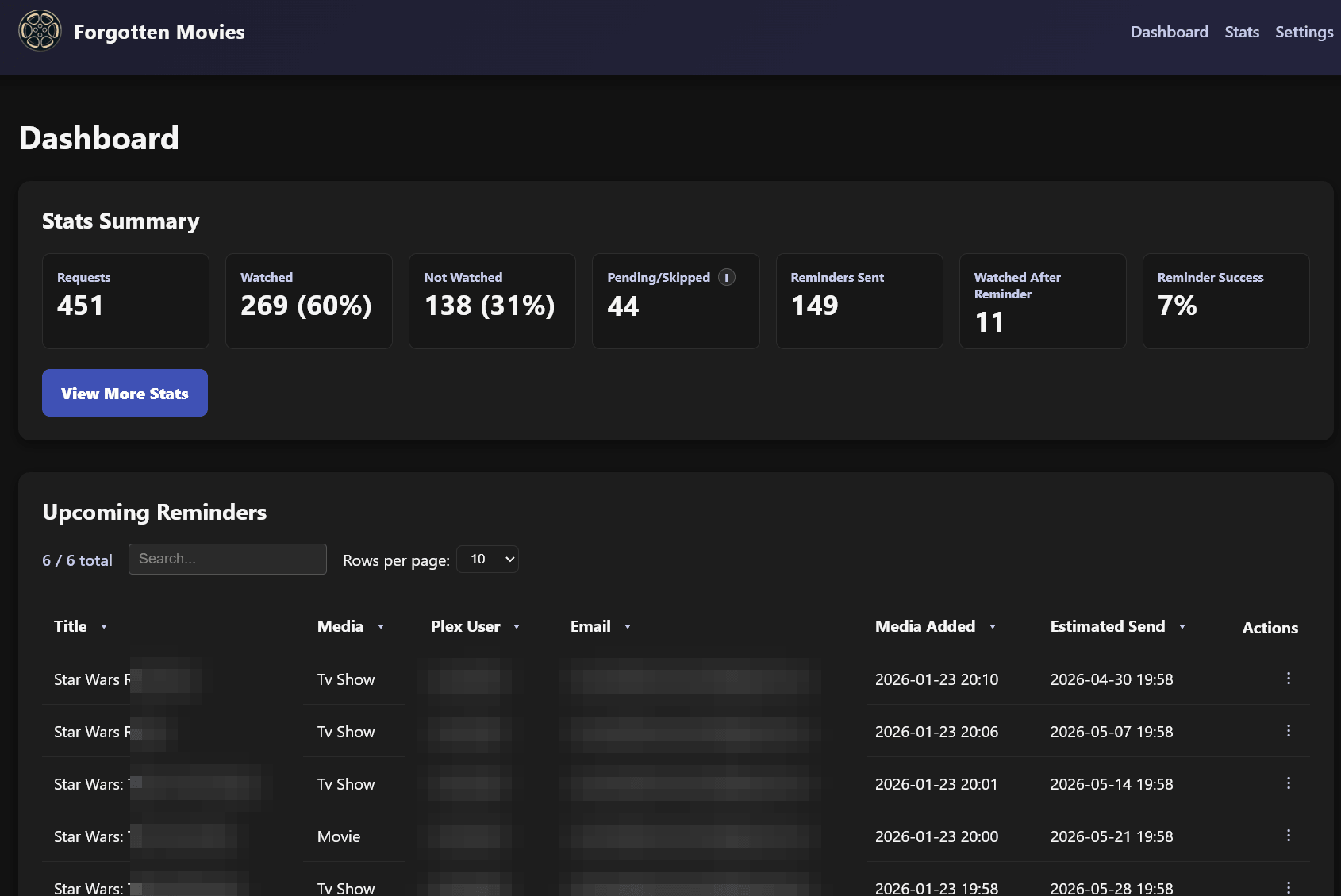Select the Reminders Sent 149 card
The width and height of the screenshot is (1341, 896).
coord(859,301)
